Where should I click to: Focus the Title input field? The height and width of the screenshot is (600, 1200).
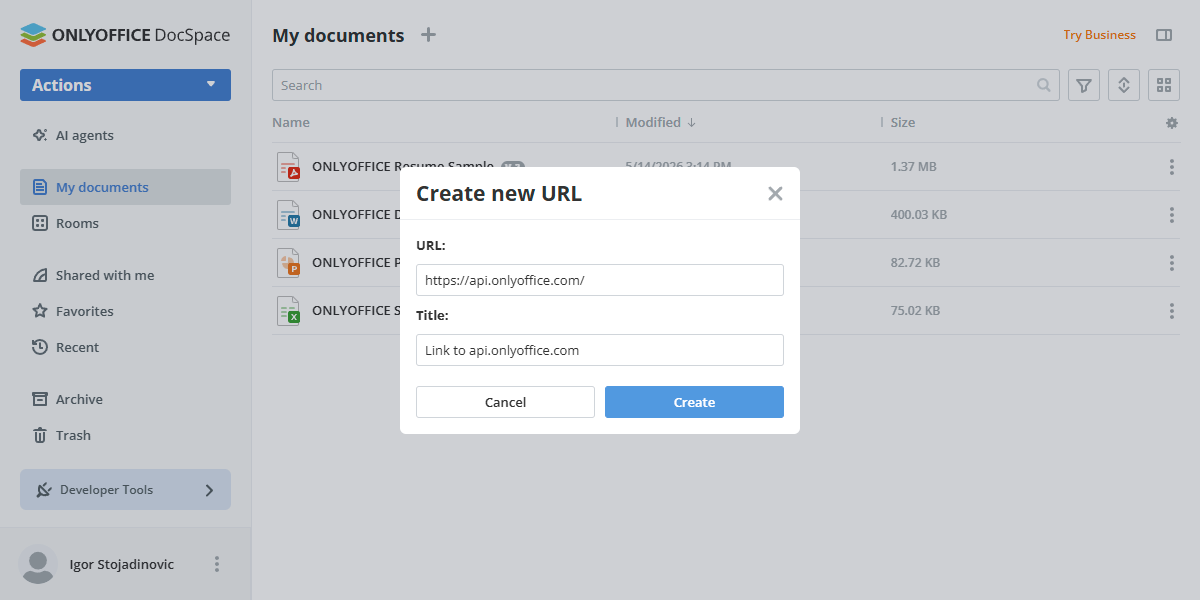pyautogui.click(x=600, y=350)
